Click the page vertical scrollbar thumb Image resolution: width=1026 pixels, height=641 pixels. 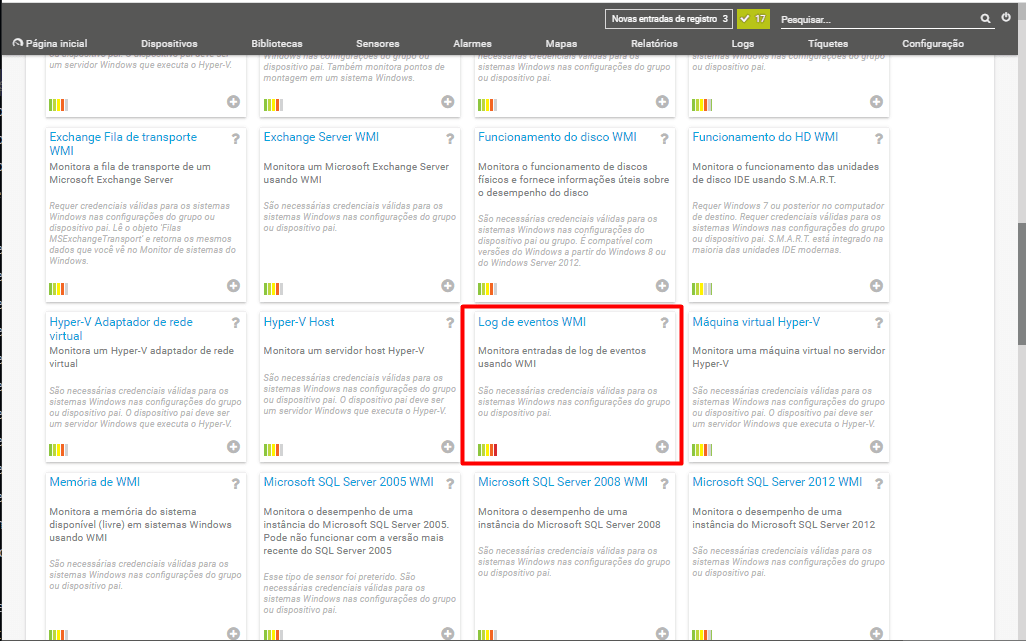point(1021,283)
